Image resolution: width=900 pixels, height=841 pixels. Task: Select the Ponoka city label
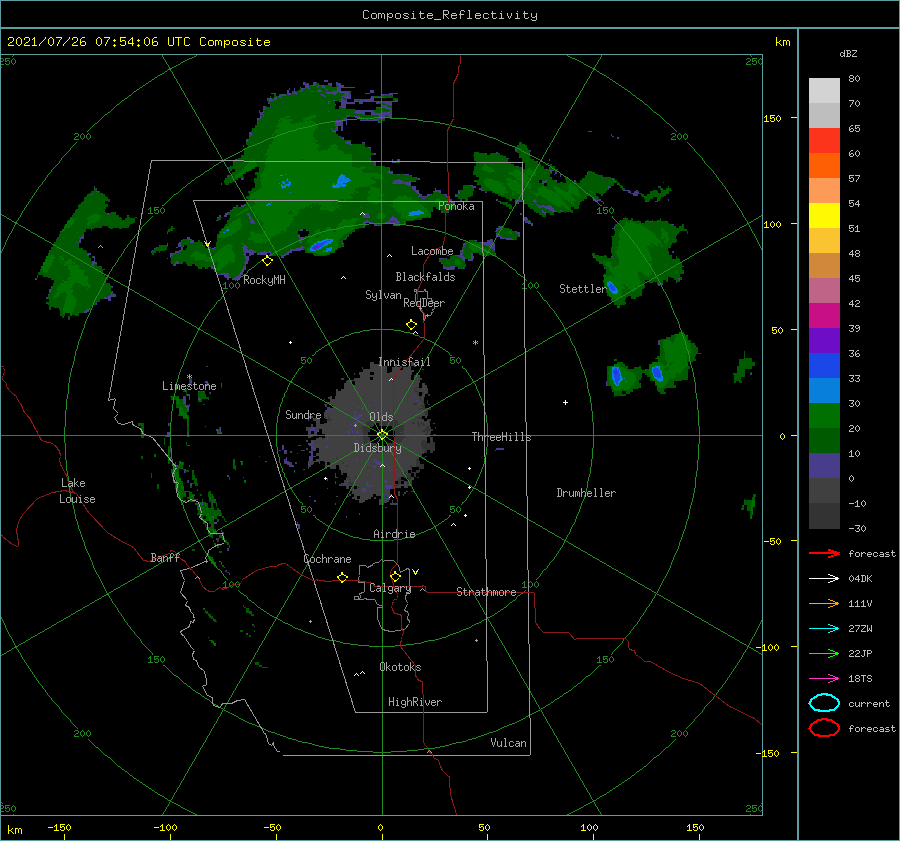[x=456, y=206]
